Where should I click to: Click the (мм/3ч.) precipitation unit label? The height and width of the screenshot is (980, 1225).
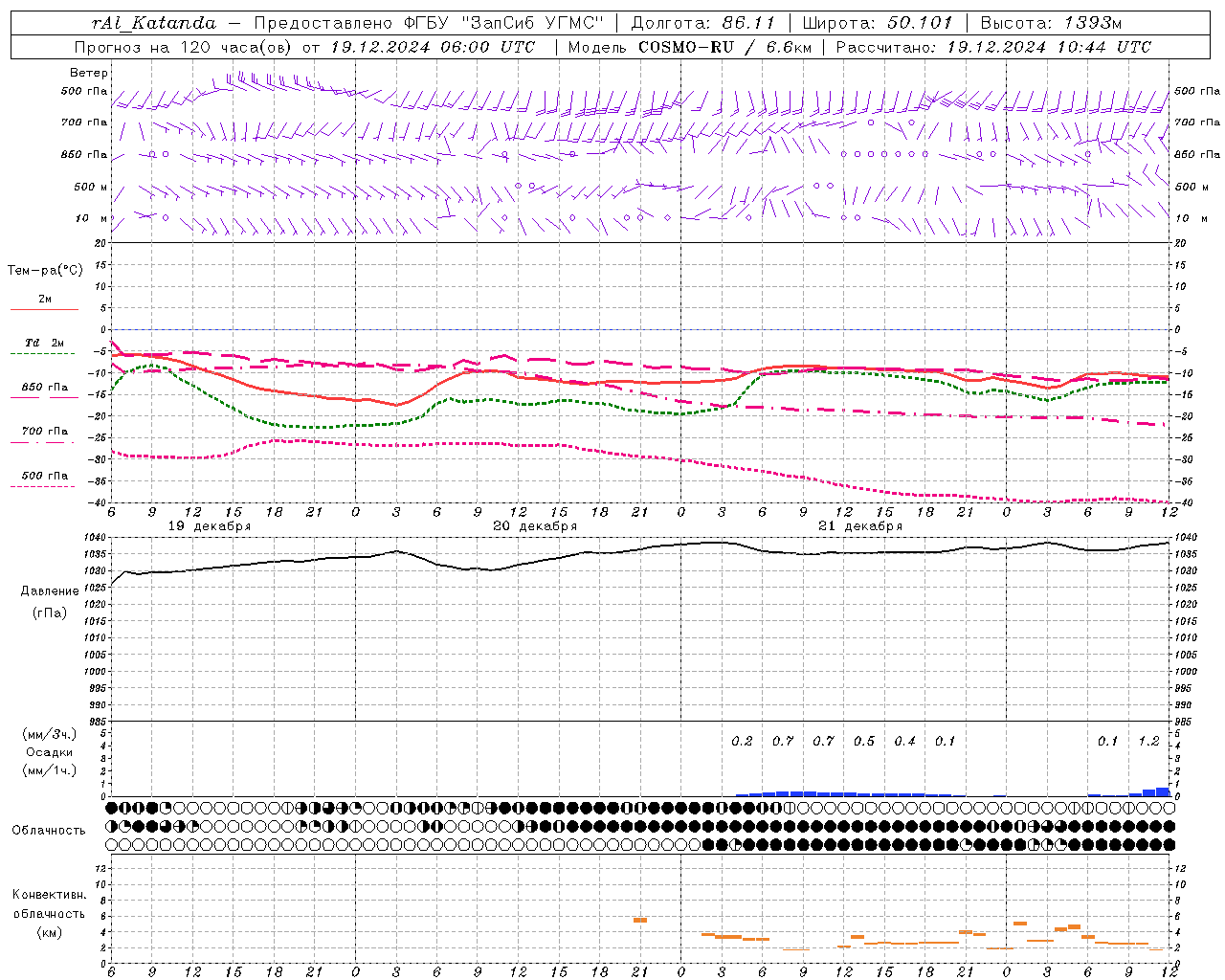pyautogui.click(x=50, y=734)
